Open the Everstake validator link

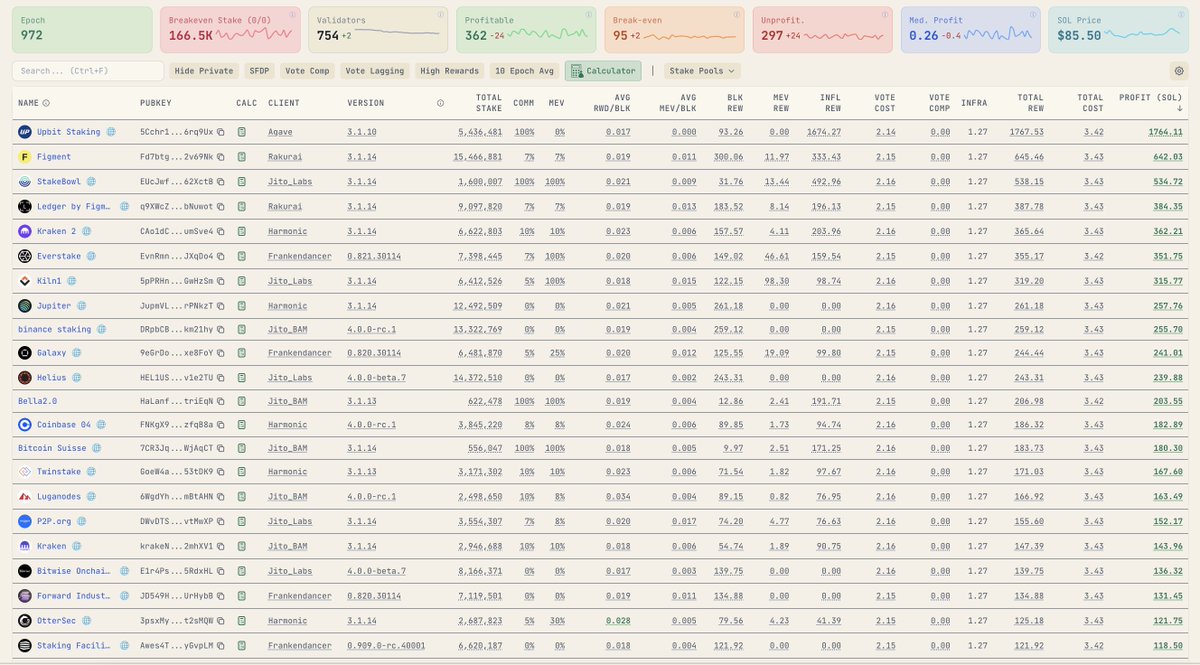click(59, 256)
